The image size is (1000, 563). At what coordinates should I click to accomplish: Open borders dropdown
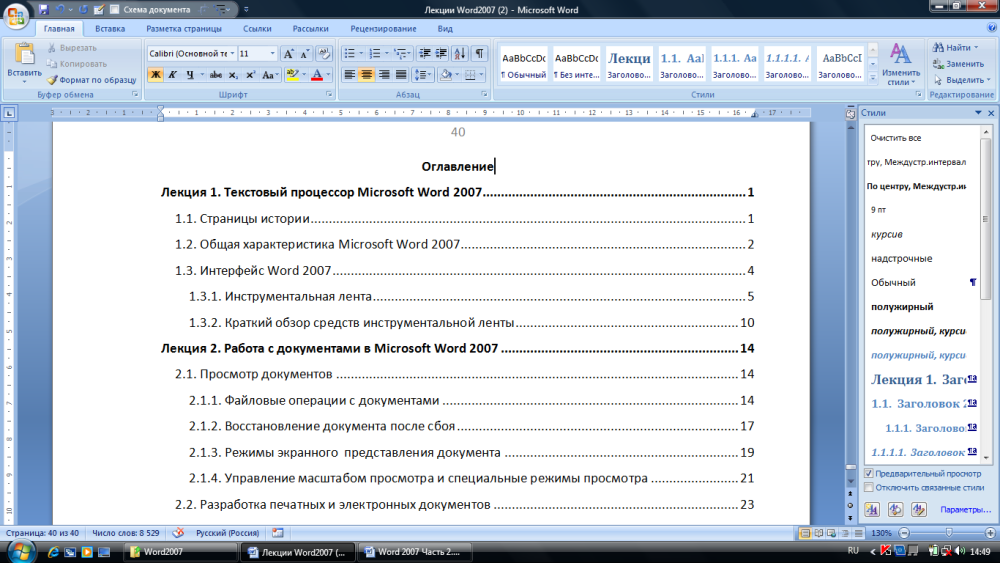point(482,75)
